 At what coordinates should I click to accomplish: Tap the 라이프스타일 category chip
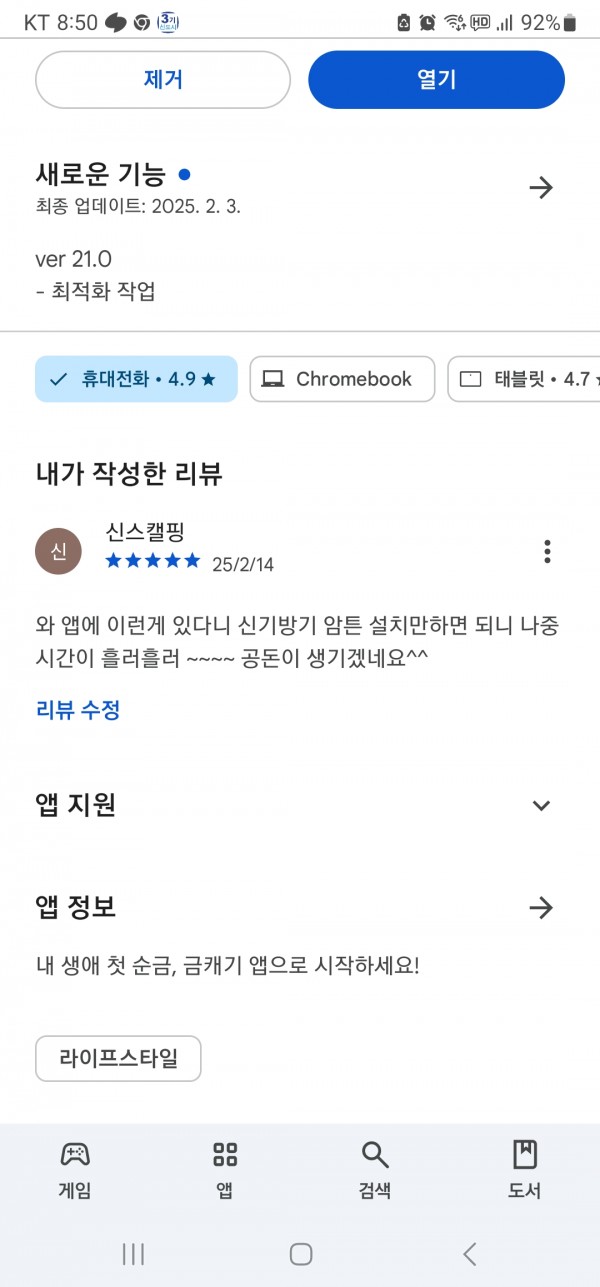(118, 1058)
